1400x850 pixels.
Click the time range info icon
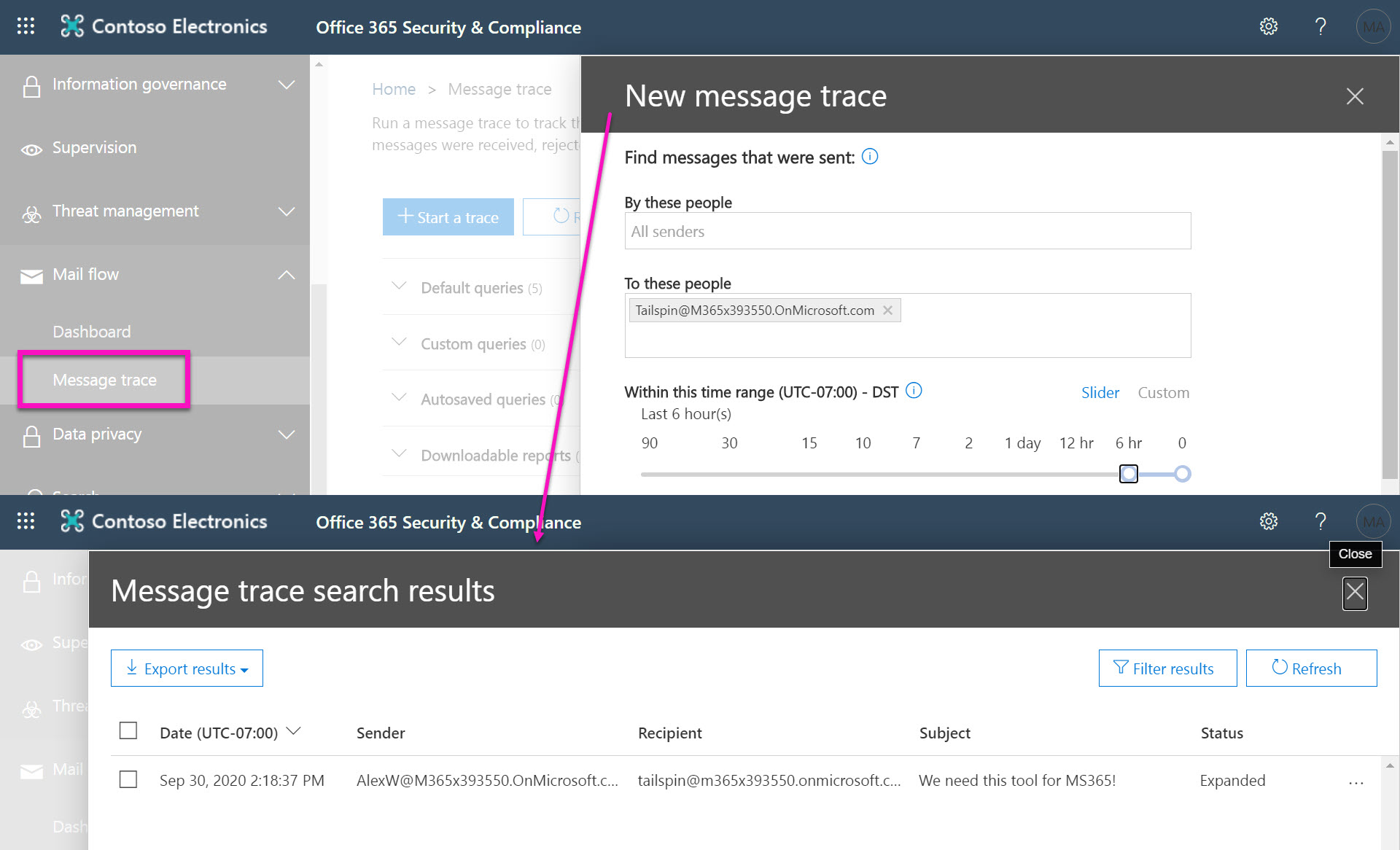pos(914,391)
